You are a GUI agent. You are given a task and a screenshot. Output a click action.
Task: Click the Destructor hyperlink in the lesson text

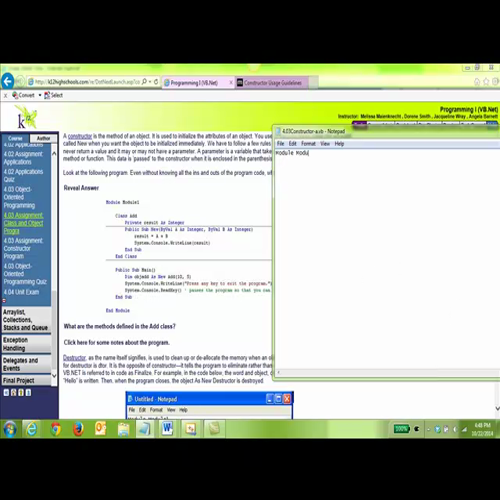point(74,358)
